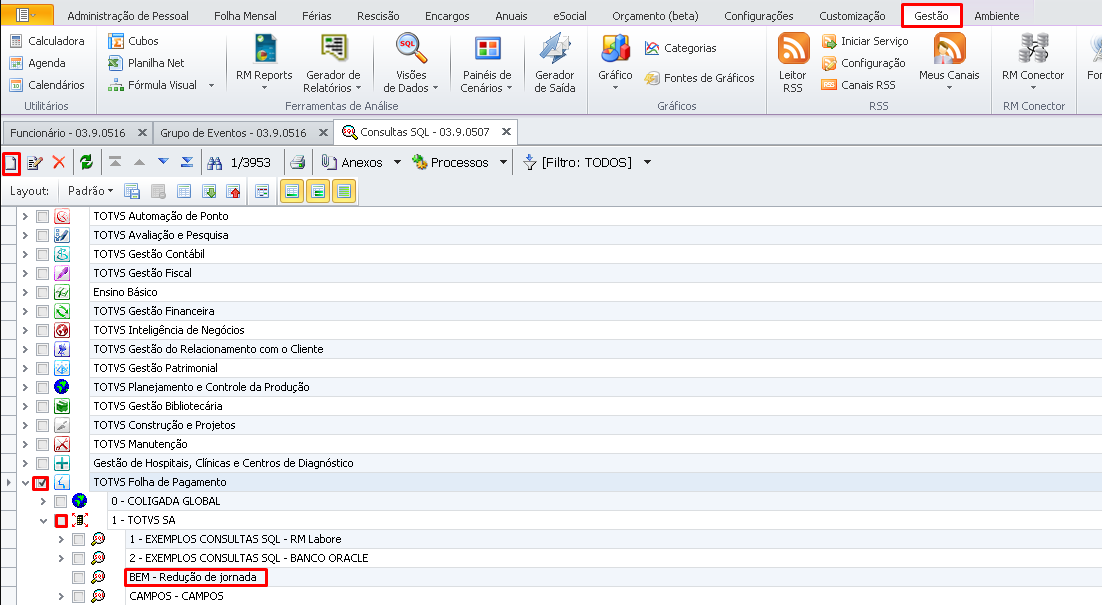Screen dimensions: 1102x605
Task: Click the import layout green arrow icon
Action: pos(209,191)
